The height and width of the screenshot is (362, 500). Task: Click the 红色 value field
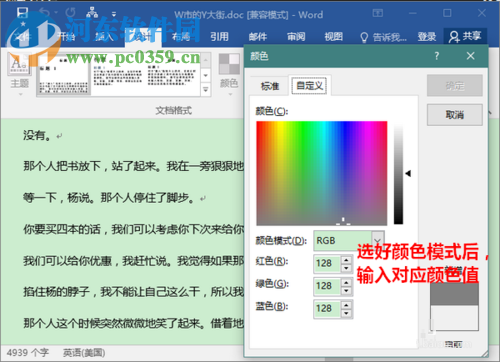point(327,263)
